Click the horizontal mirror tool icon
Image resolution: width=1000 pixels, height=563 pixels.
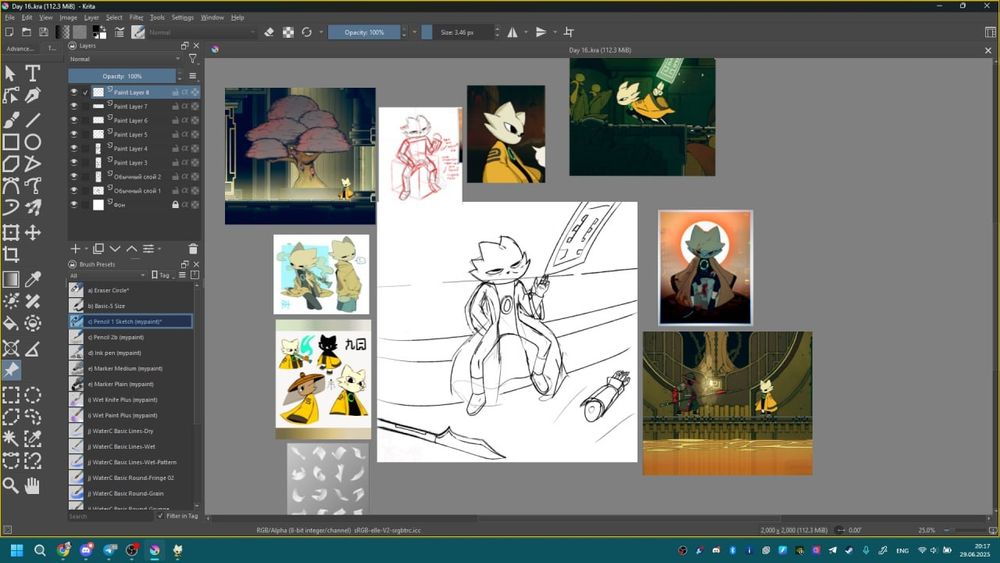[x=512, y=32]
